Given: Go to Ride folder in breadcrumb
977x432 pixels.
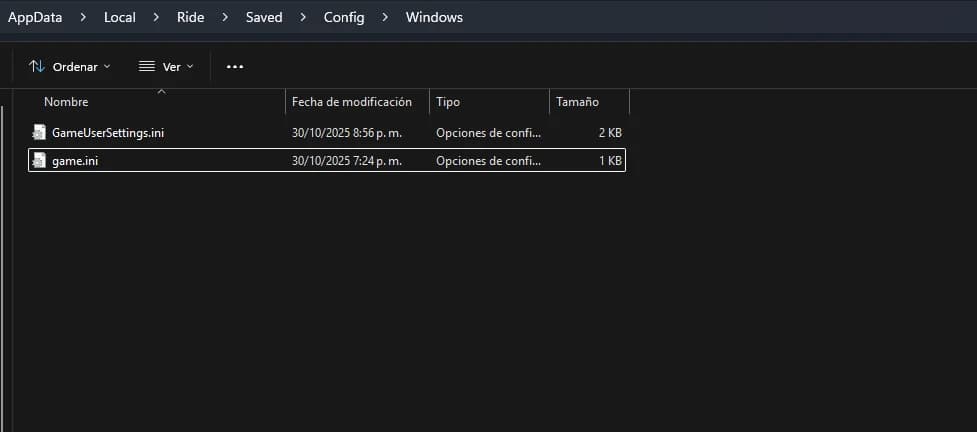Looking at the screenshot, I should click(x=191, y=17).
